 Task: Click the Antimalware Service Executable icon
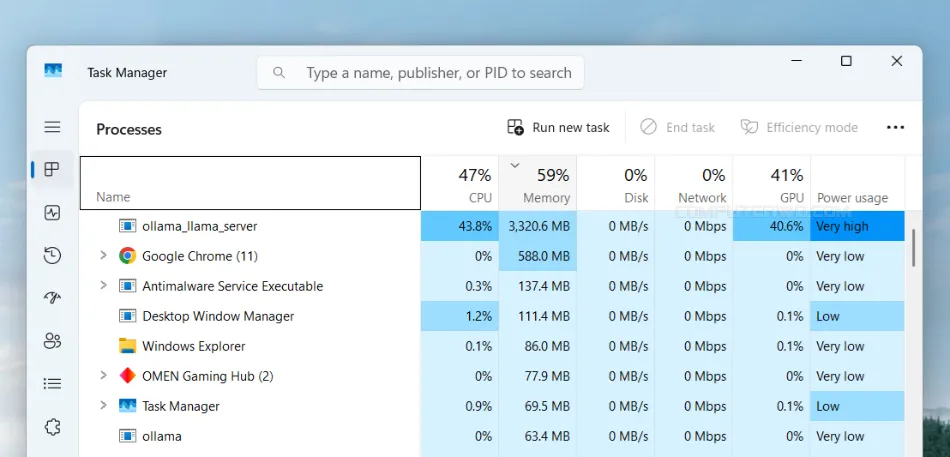(127, 286)
